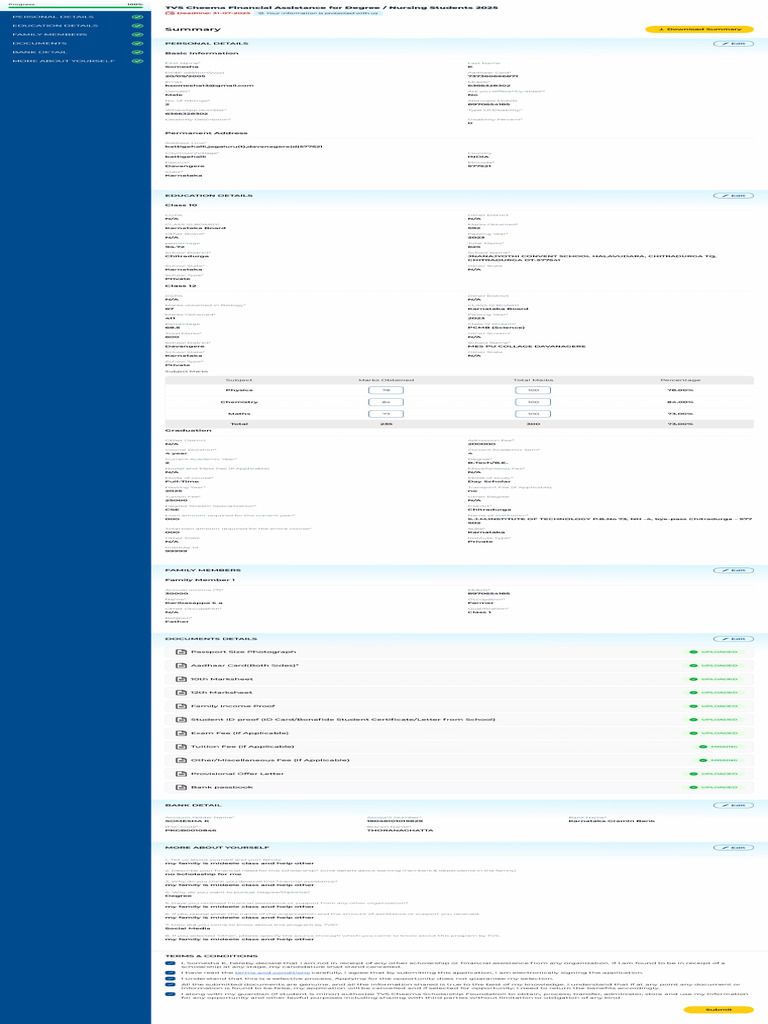Screen dimensions: 768x1024
Task: Click the 'Your information is protected' badge
Action: (x=317, y=13)
